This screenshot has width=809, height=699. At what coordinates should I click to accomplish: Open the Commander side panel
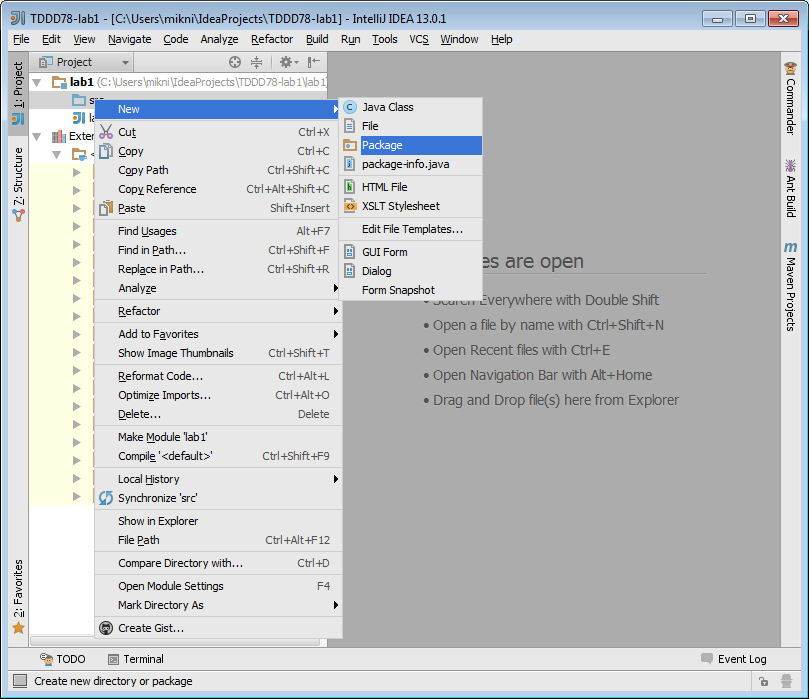(790, 99)
